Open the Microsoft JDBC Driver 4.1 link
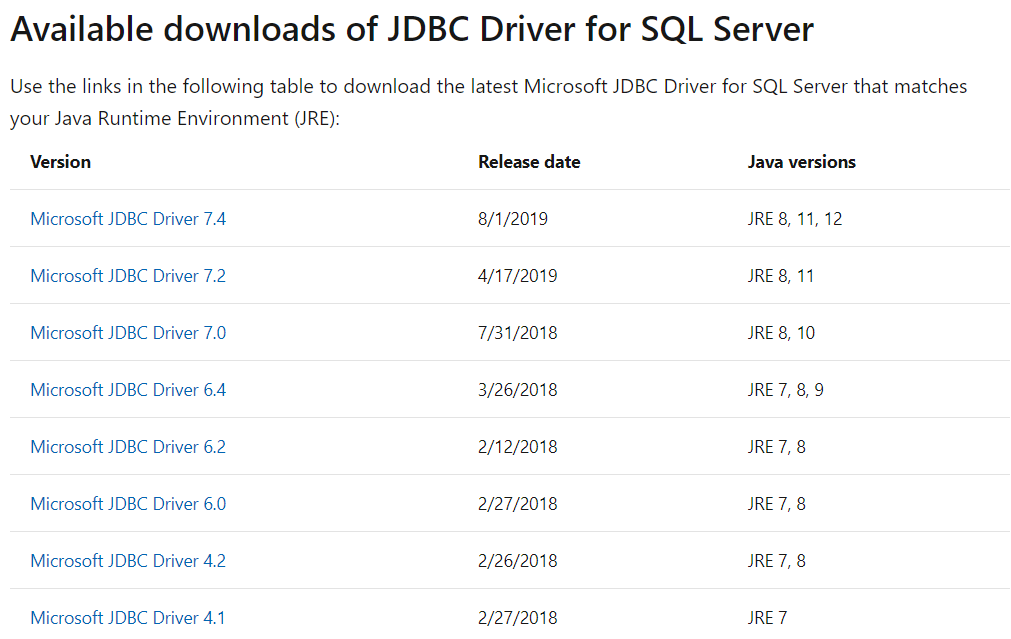Image resolution: width=1011 pixels, height=639 pixels. (128, 618)
